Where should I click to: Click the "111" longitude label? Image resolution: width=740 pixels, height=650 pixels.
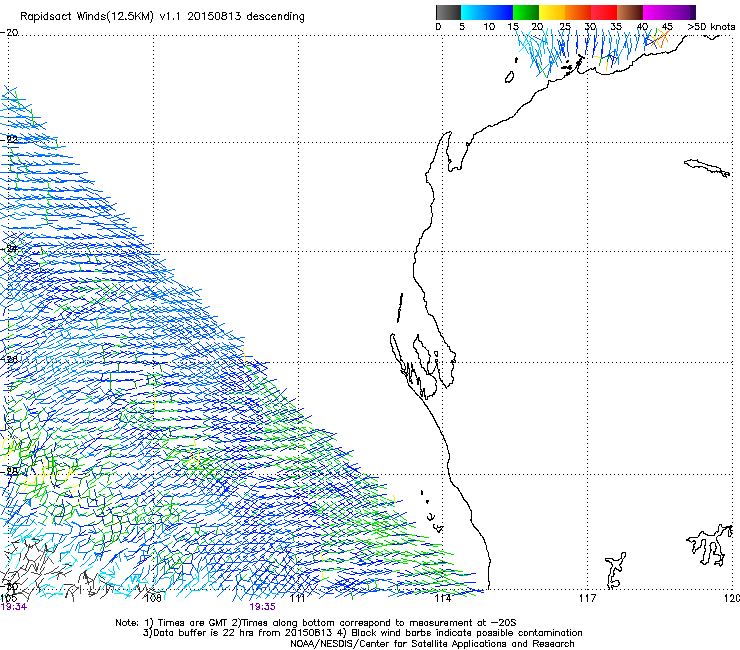click(297, 598)
